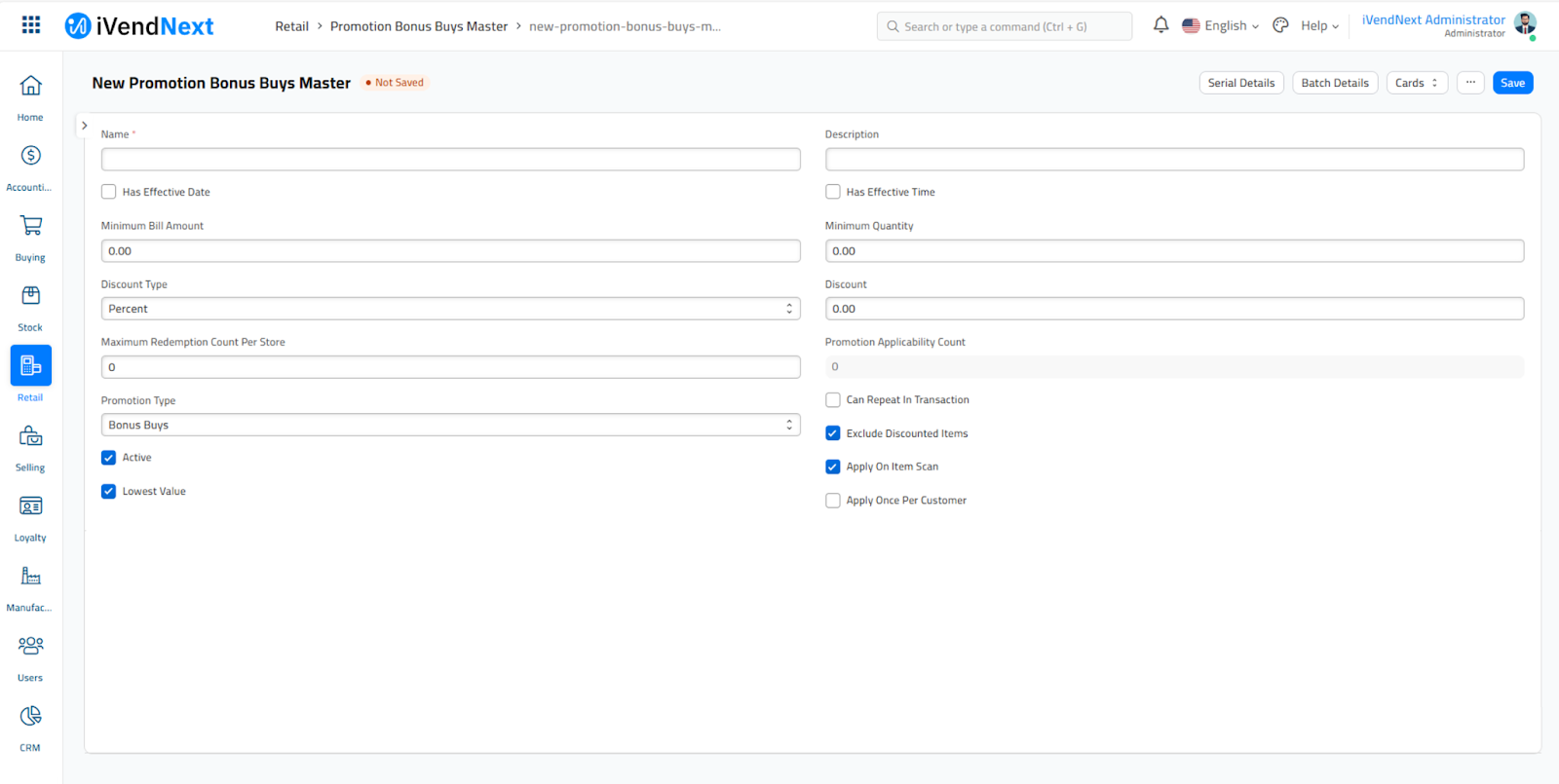1559x784 pixels.
Task: Click the Name input field
Action: coord(450,160)
